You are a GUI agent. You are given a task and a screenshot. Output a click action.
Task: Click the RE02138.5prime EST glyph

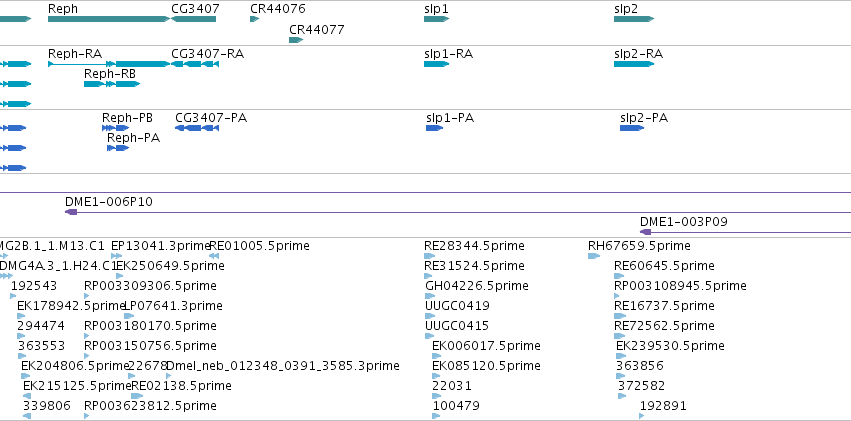[x=137, y=396]
